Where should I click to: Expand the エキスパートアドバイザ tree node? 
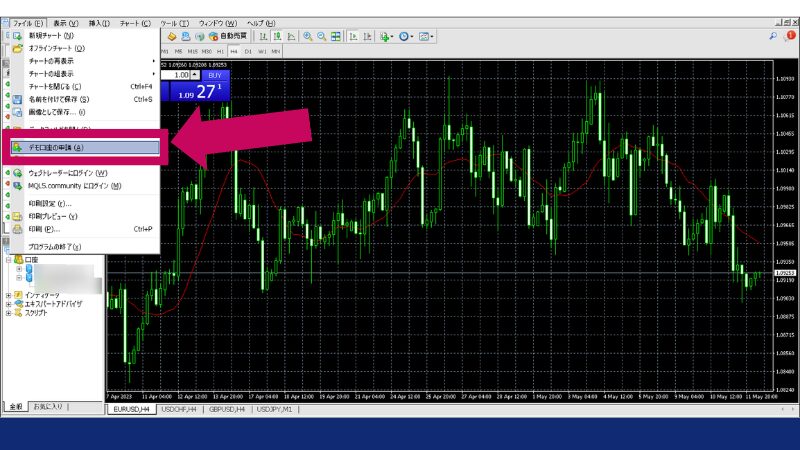pyautogui.click(x=9, y=304)
